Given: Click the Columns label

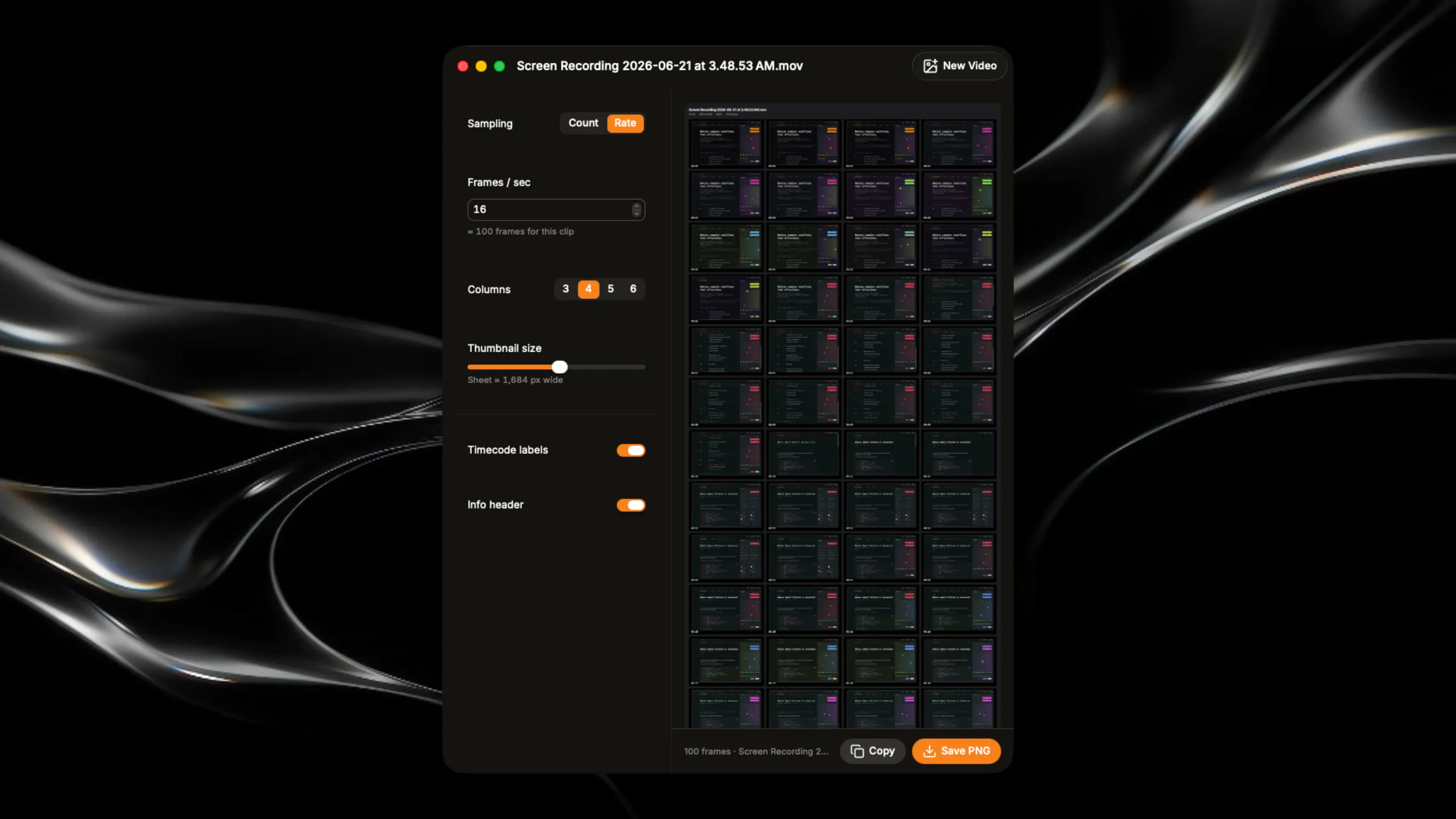Looking at the screenshot, I should [x=488, y=289].
